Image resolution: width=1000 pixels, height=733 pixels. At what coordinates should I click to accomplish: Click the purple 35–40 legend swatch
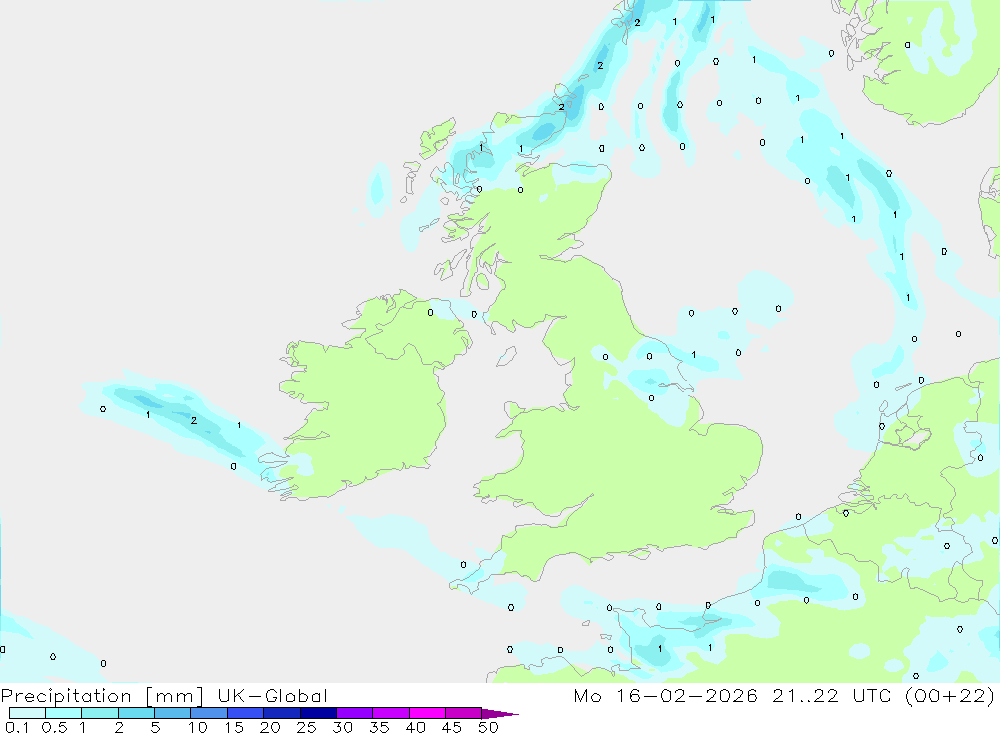tap(390, 713)
